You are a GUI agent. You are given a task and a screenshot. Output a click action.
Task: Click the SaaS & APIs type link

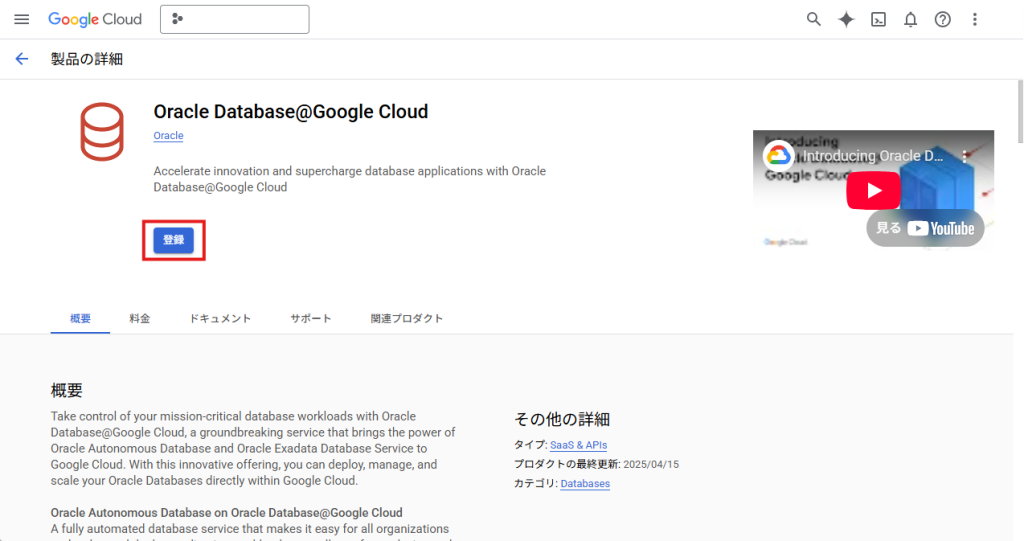coord(578,445)
